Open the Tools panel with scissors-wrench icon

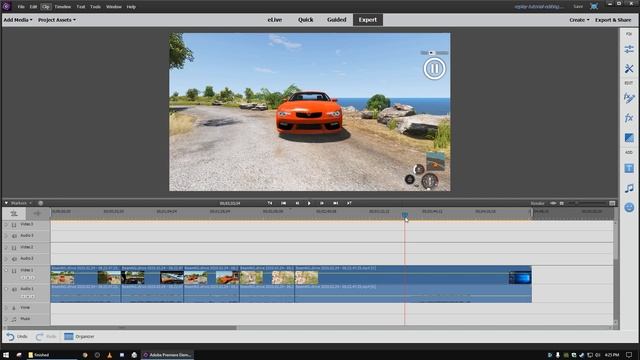(629, 69)
